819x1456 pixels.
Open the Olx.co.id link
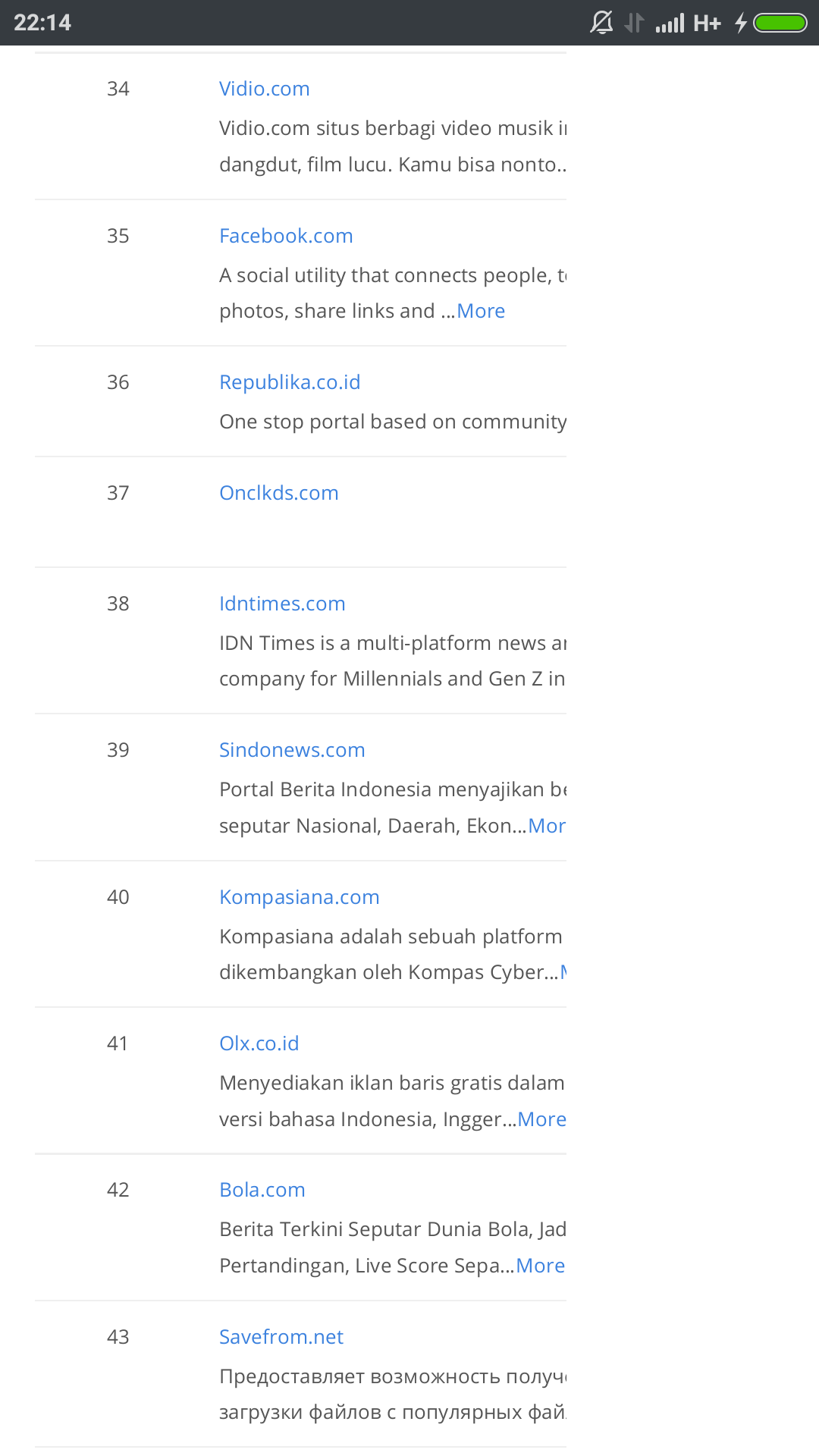[x=259, y=1043]
